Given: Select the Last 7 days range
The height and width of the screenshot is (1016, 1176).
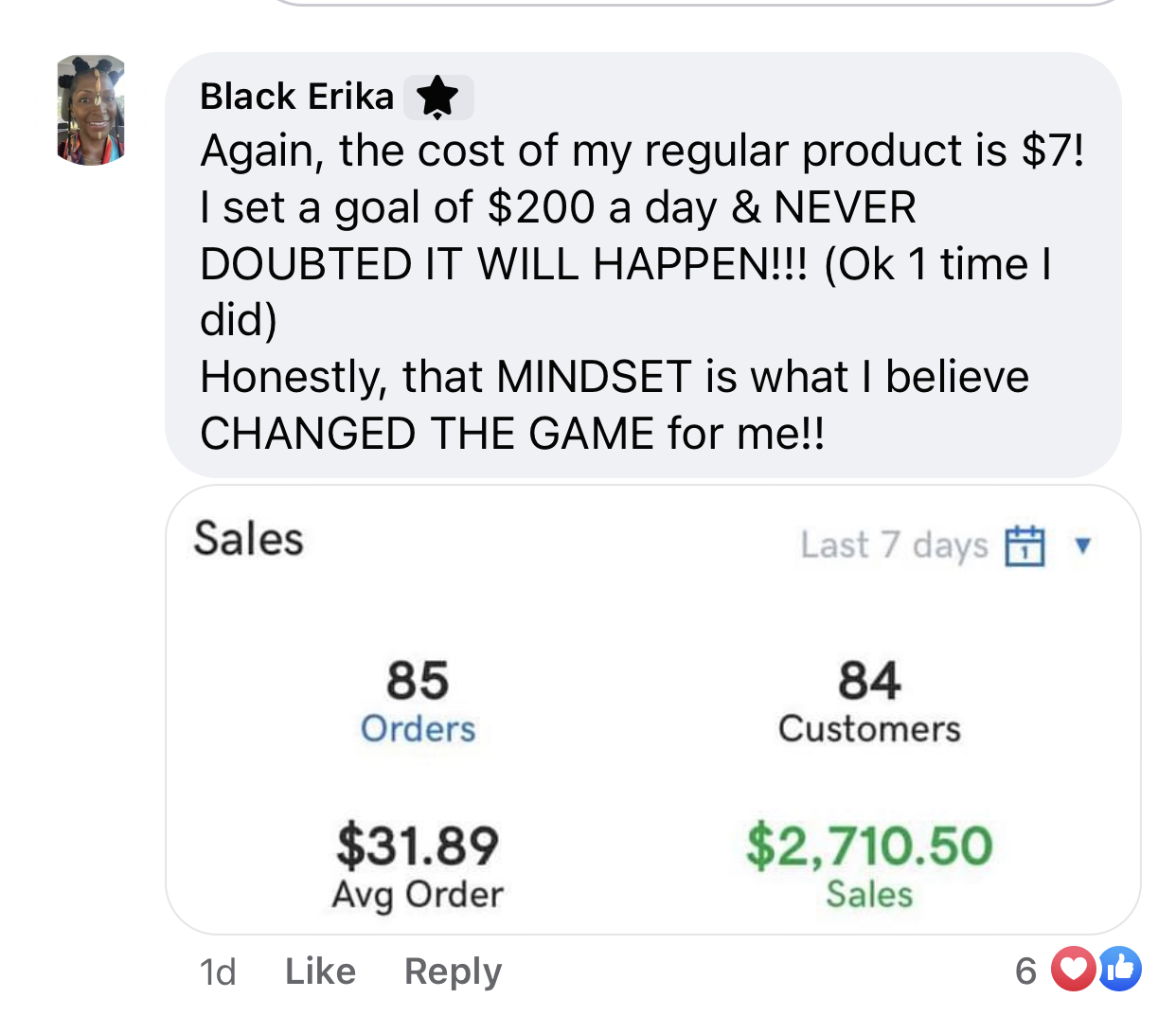Looking at the screenshot, I should coord(893,545).
